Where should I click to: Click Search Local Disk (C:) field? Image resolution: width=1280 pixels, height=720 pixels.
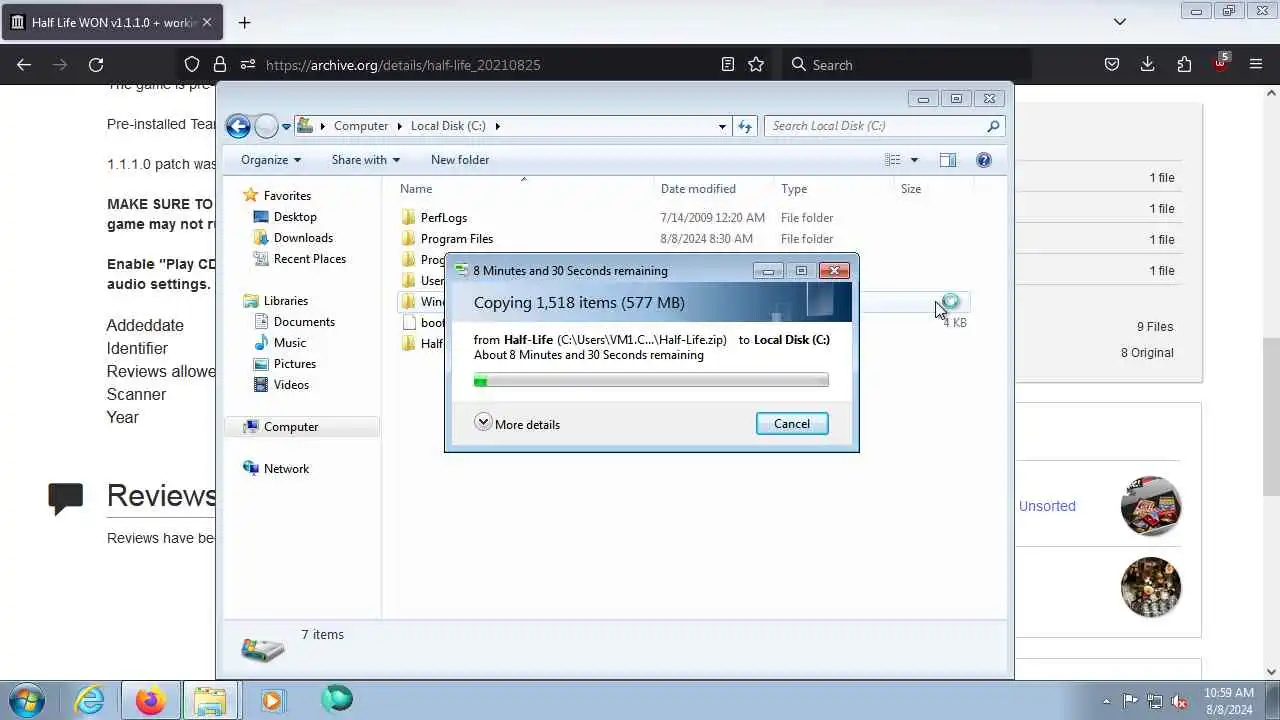884,126
